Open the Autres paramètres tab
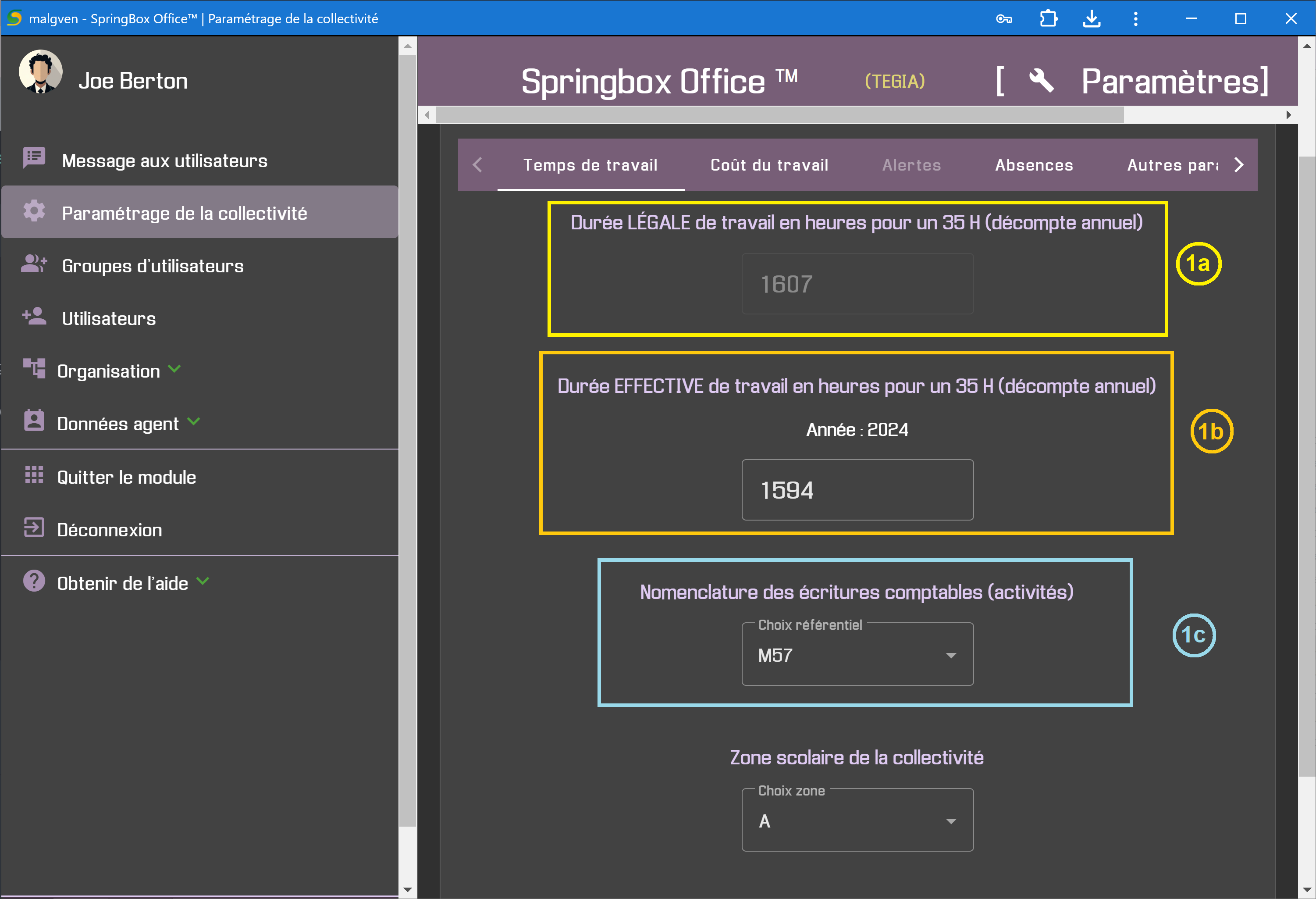Image resolution: width=1316 pixels, height=899 pixels. (1173, 165)
